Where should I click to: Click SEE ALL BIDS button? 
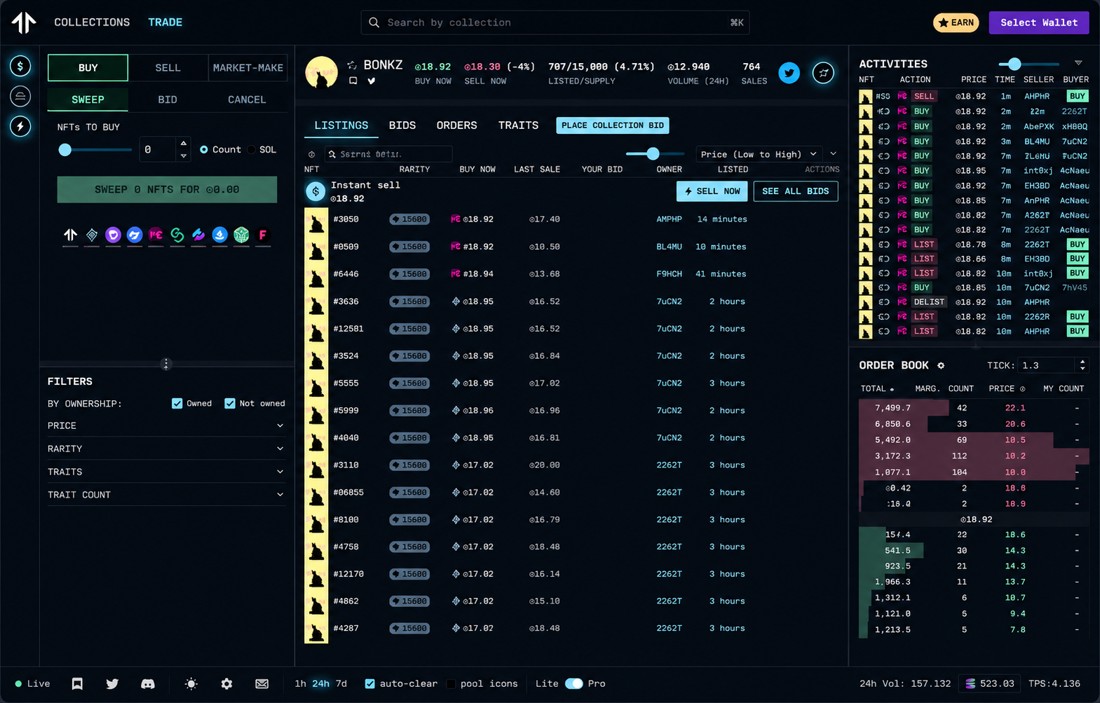point(796,191)
